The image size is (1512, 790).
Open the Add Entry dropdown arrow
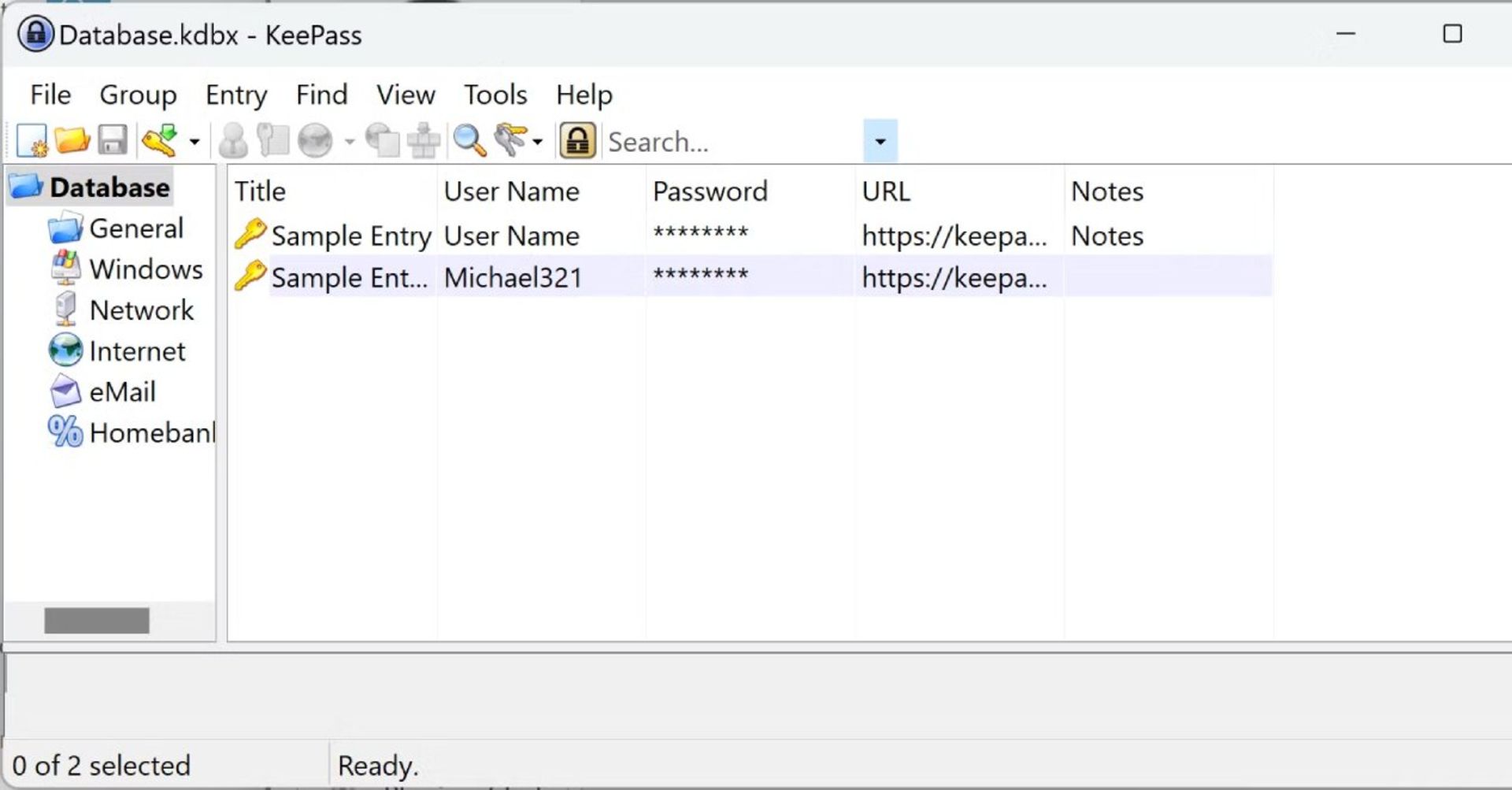point(195,142)
